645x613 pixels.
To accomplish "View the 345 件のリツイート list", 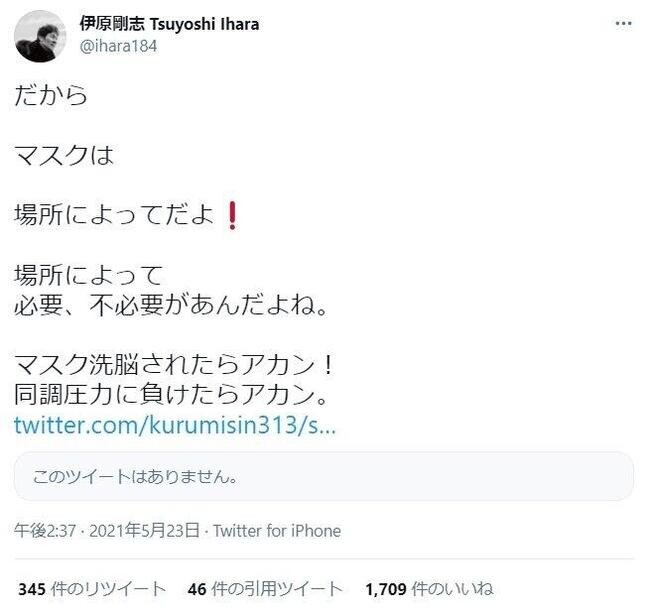I will (92, 589).
